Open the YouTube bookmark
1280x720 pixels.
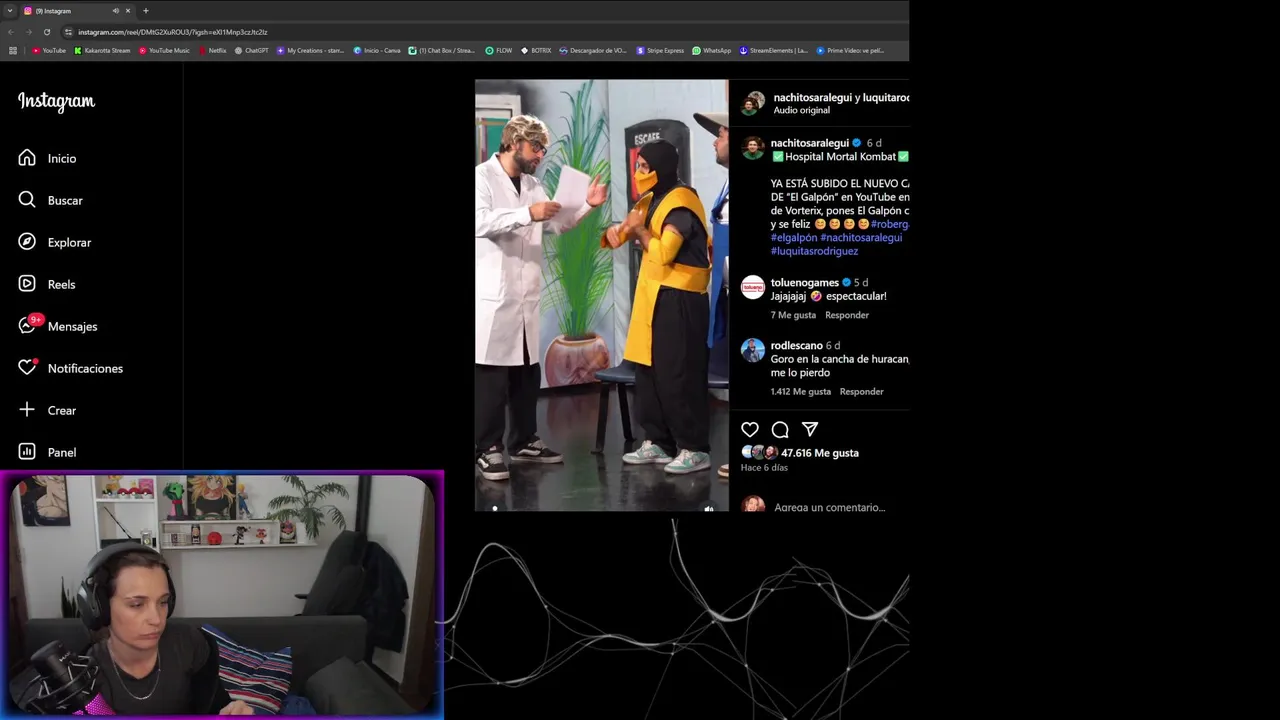point(49,50)
